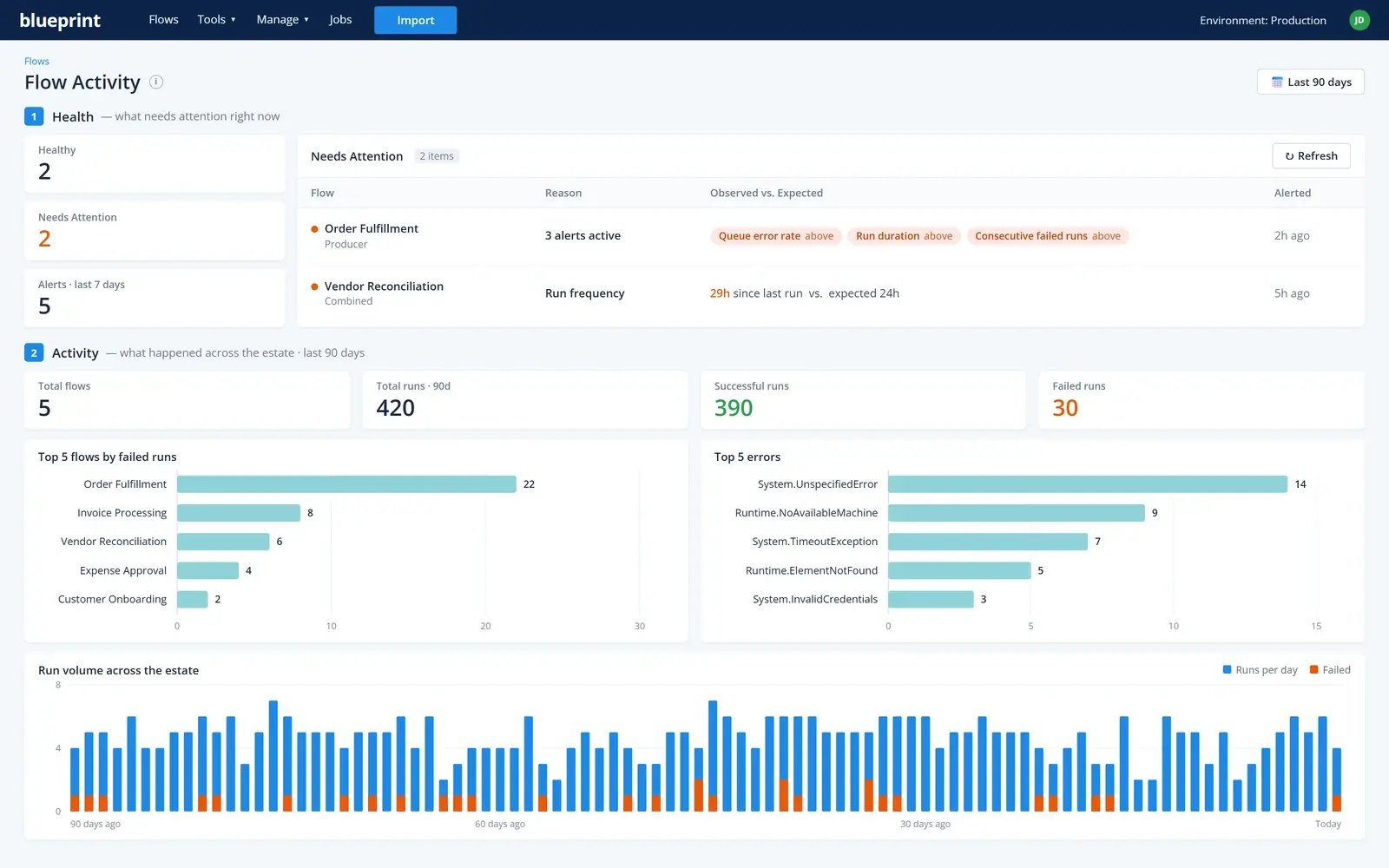This screenshot has width=1389, height=868.
Task: Click the Expense Approval failed runs bar
Action: tap(207, 570)
